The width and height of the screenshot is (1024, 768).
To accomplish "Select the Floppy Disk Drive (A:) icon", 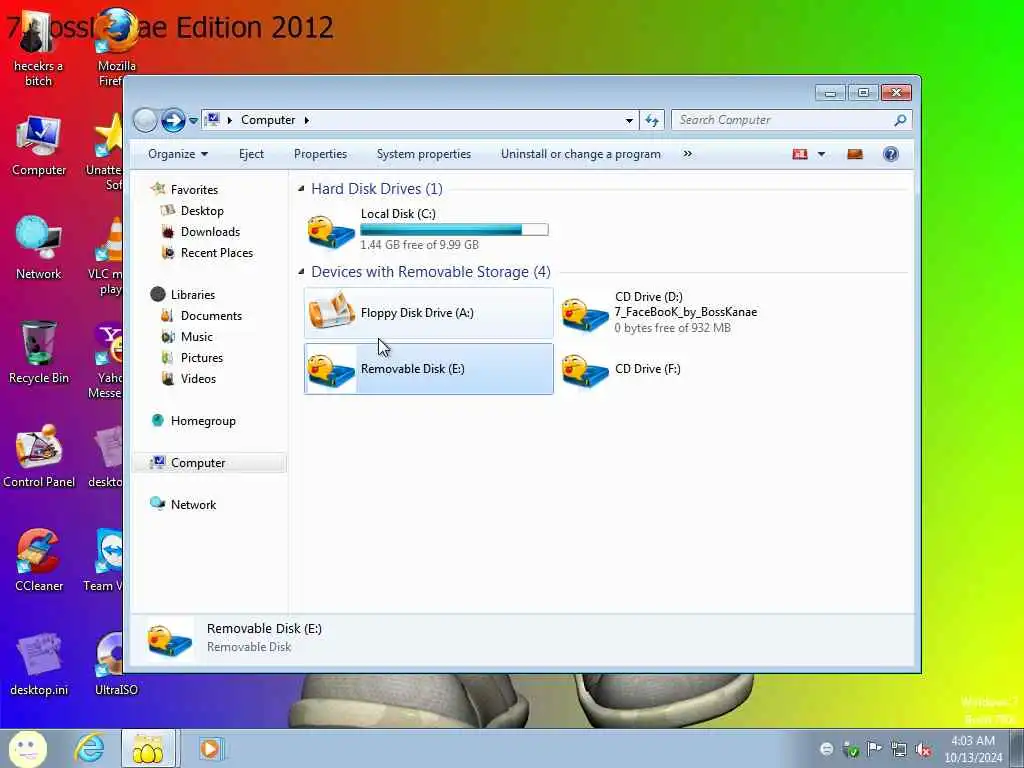I will tap(331, 312).
